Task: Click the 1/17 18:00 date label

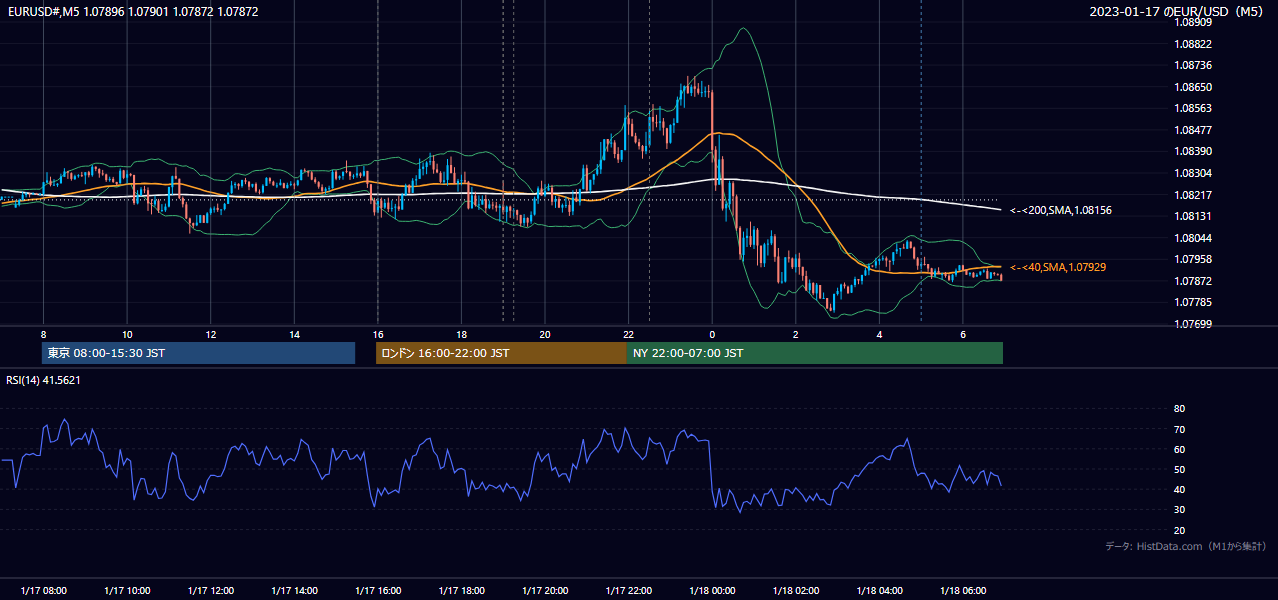Action: click(461, 590)
